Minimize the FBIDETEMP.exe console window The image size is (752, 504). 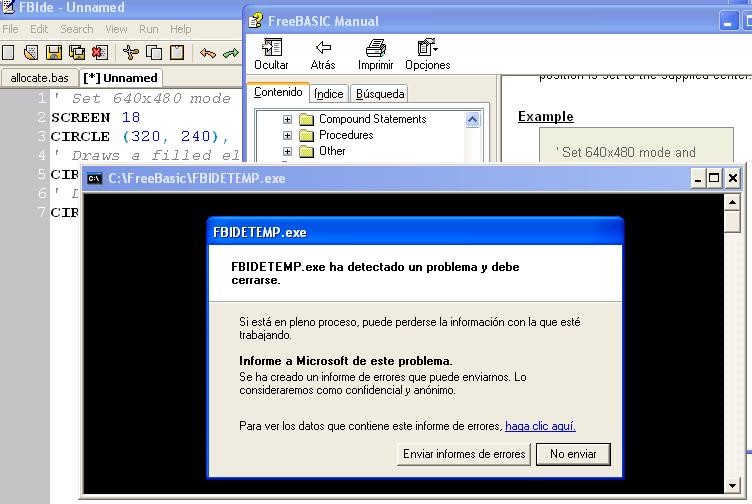(x=698, y=179)
